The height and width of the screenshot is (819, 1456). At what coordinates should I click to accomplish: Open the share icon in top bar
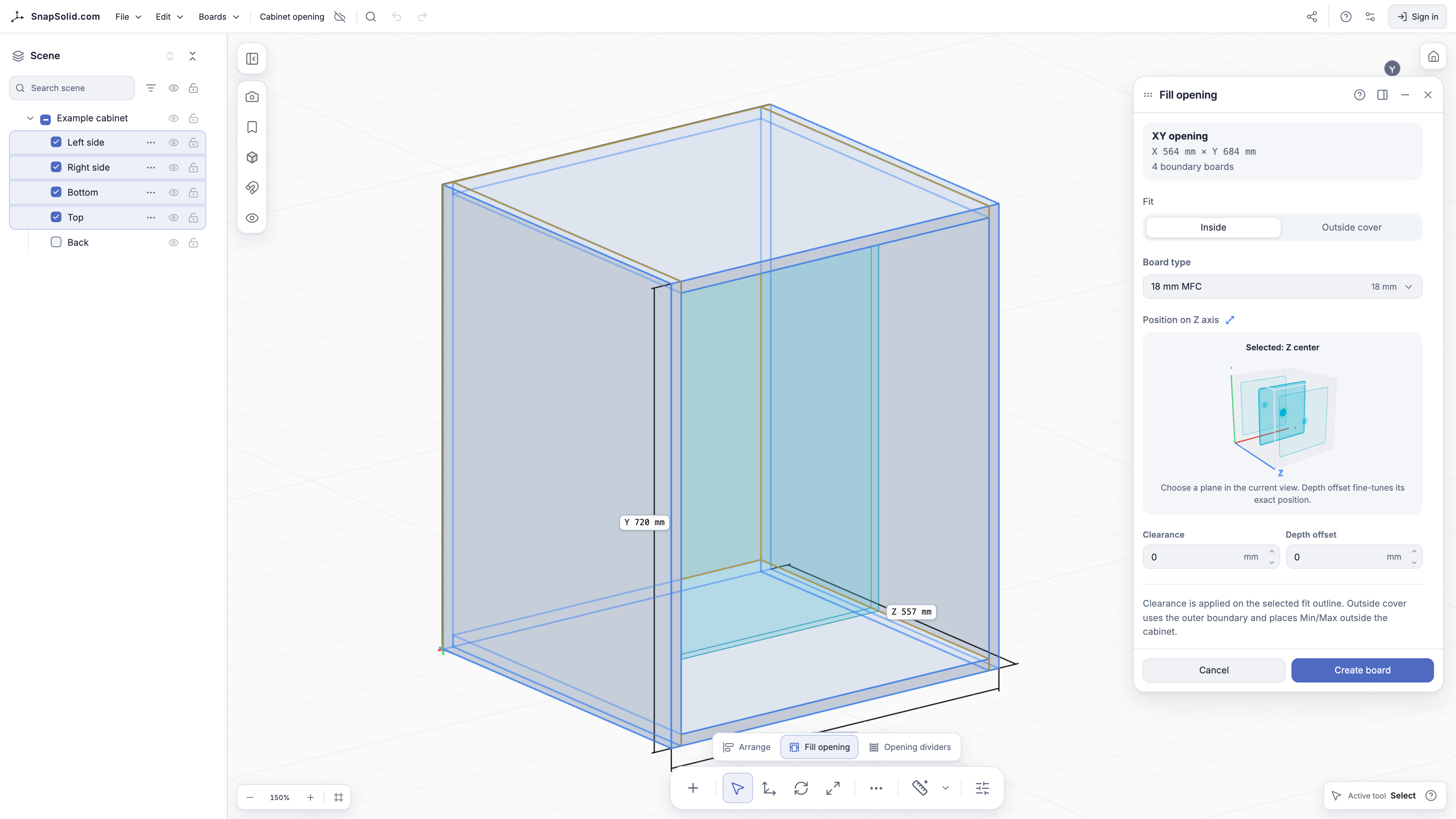tap(1312, 17)
